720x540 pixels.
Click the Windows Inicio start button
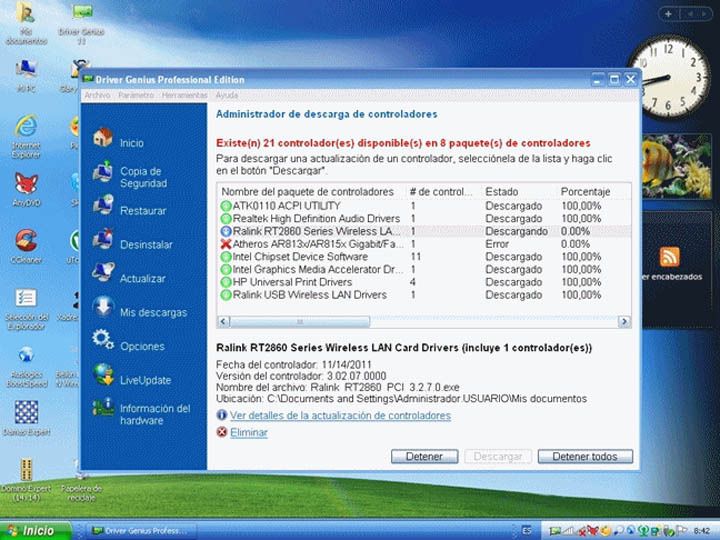pos(35,530)
